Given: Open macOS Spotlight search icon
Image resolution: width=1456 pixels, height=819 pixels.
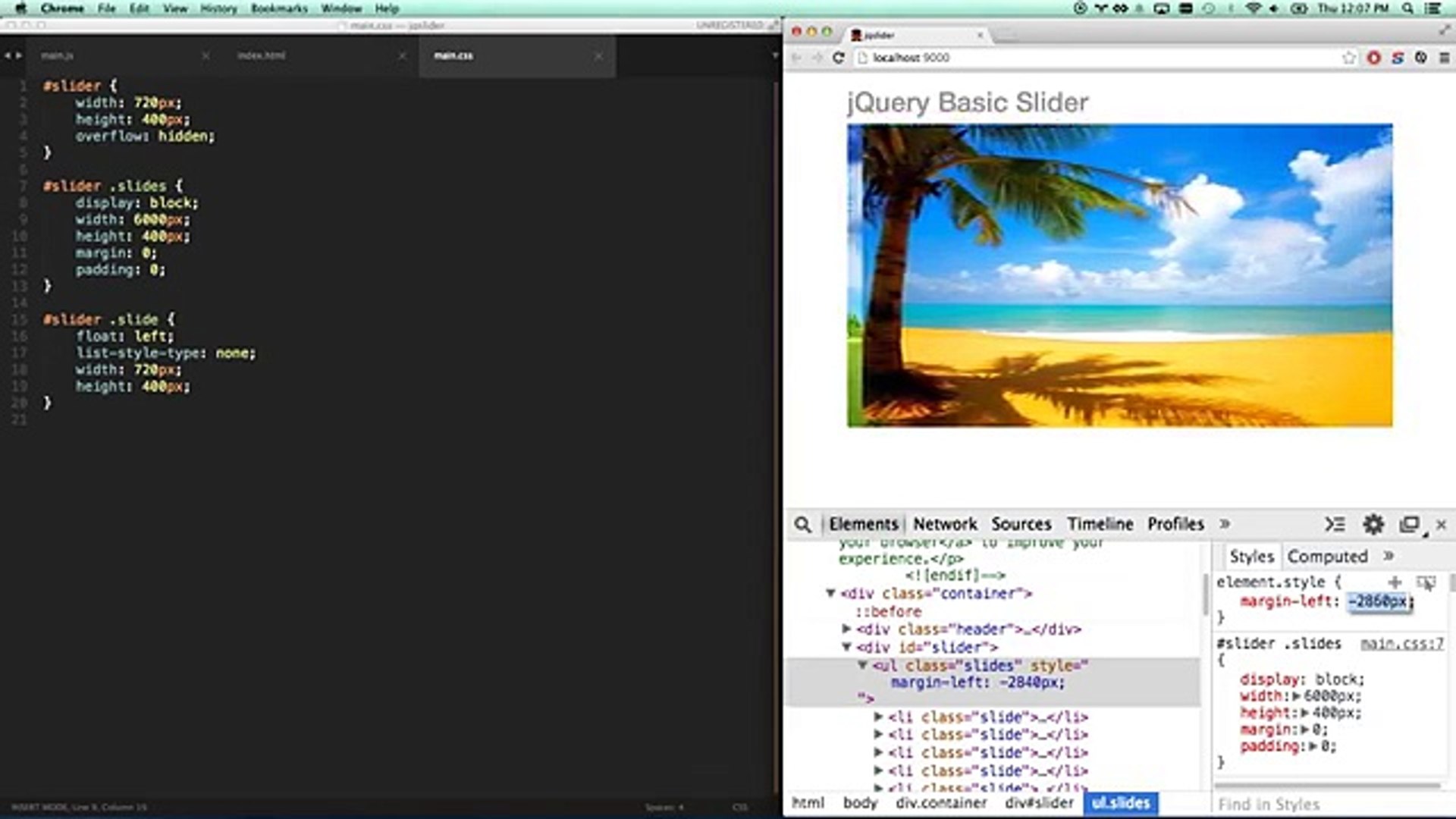Looking at the screenshot, I should 1407,8.
